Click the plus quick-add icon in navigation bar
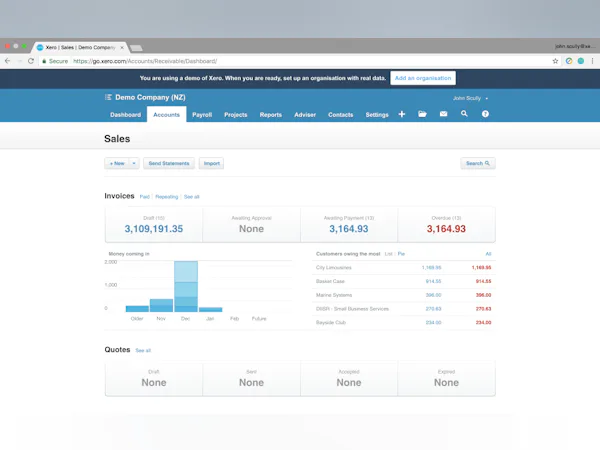 (402, 114)
